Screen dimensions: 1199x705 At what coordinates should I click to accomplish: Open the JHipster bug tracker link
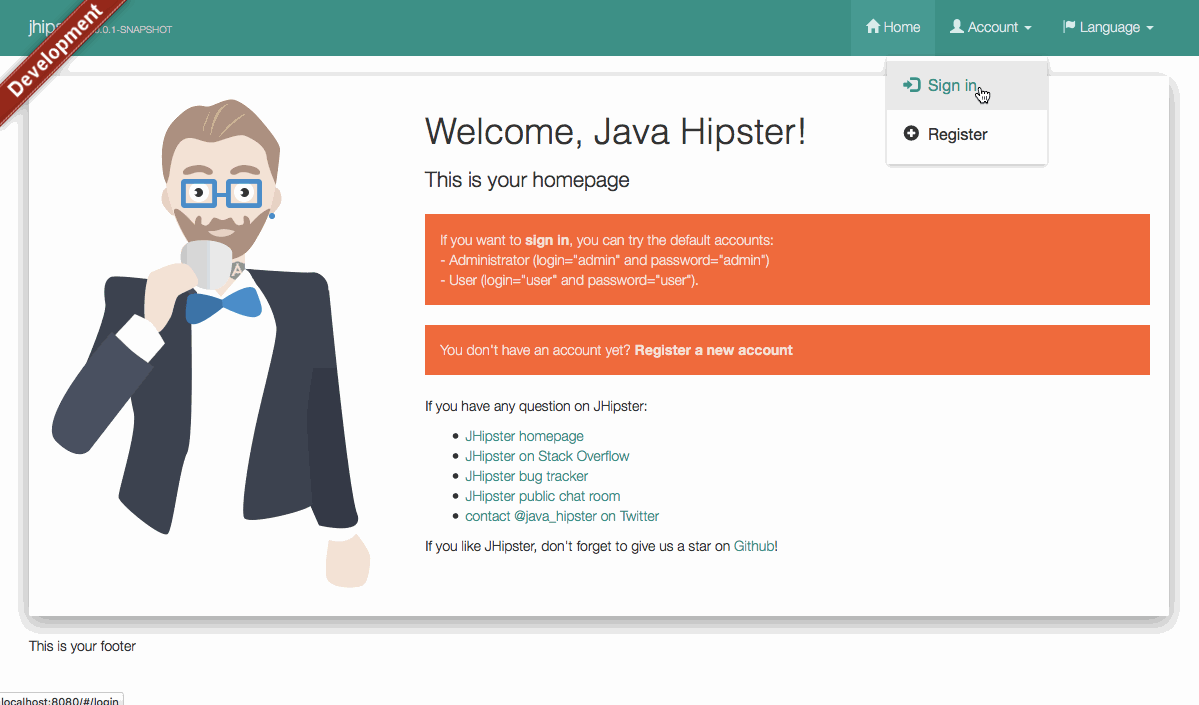(x=527, y=476)
